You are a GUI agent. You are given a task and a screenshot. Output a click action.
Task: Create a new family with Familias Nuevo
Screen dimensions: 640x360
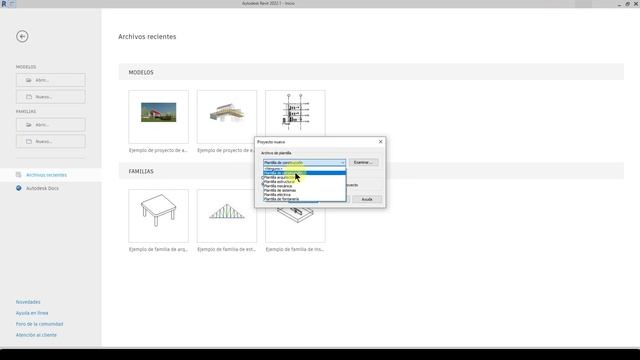pos(51,141)
